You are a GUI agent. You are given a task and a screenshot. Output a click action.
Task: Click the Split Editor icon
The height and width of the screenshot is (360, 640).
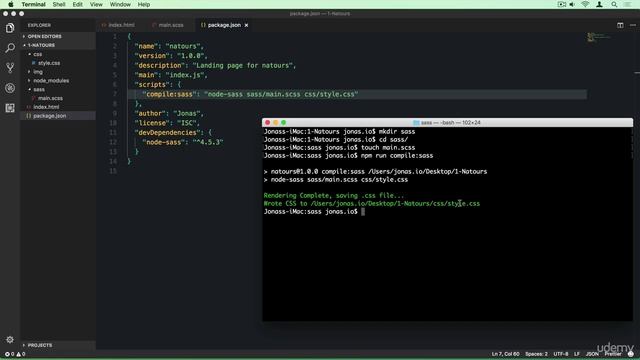tap(620, 25)
